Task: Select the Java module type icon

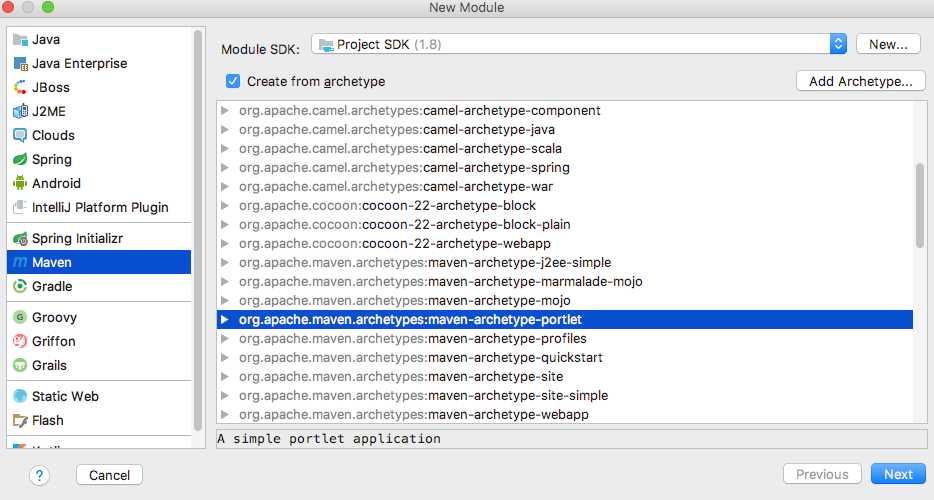Action: pyautogui.click(x=20, y=40)
